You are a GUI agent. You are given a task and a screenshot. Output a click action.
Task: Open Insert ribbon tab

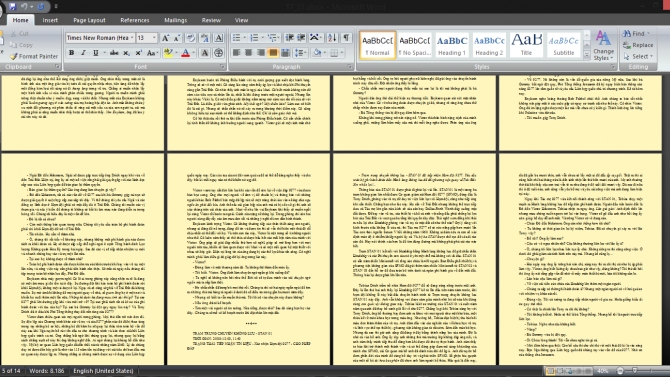(50, 20)
